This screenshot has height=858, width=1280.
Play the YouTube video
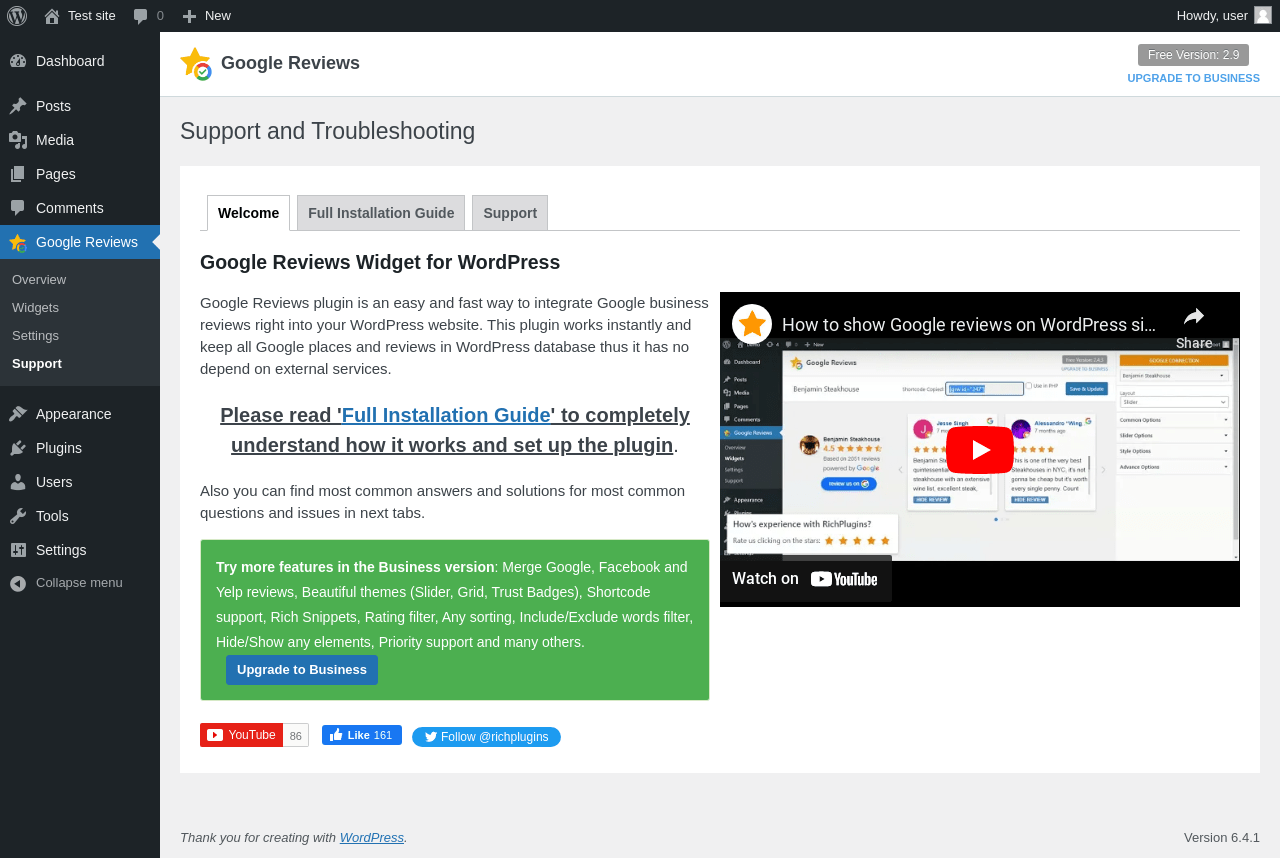tap(980, 450)
